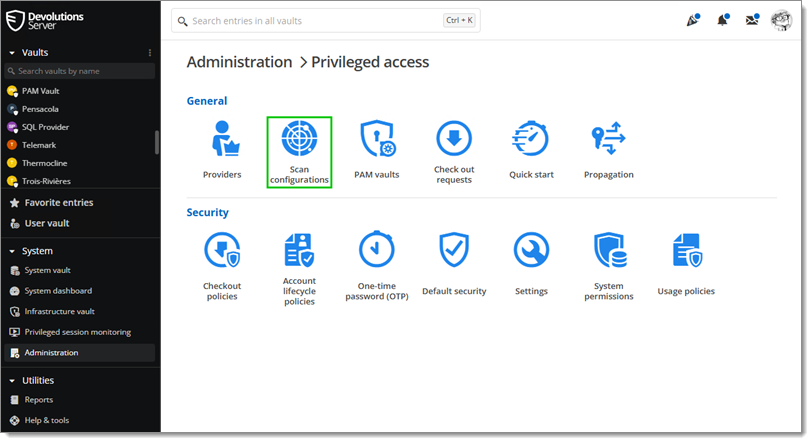Collapse the Utilities section
Image resolution: width=812 pixels, height=443 pixels.
(x=12, y=381)
